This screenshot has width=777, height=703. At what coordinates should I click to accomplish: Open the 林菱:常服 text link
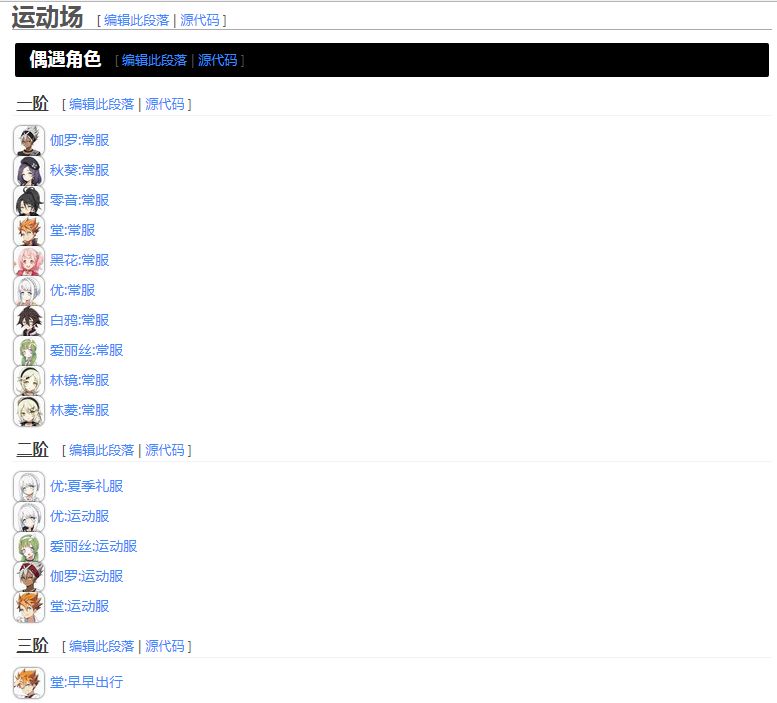79,410
